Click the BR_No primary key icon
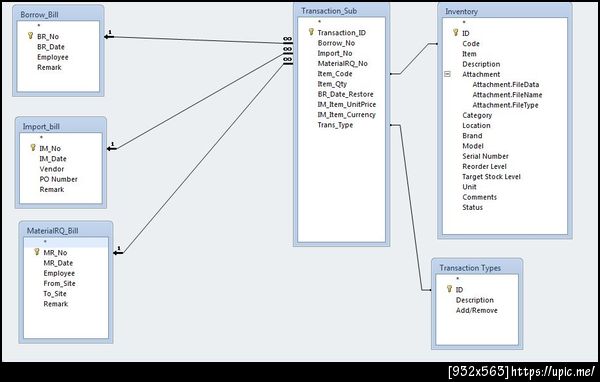Viewport: 600px width, 382px height. [31, 36]
